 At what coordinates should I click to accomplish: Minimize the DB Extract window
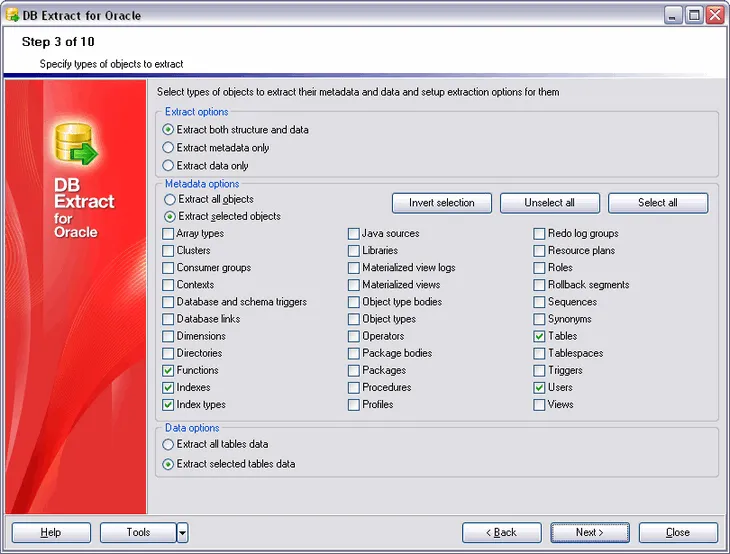pyautogui.click(x=673, y=15)
